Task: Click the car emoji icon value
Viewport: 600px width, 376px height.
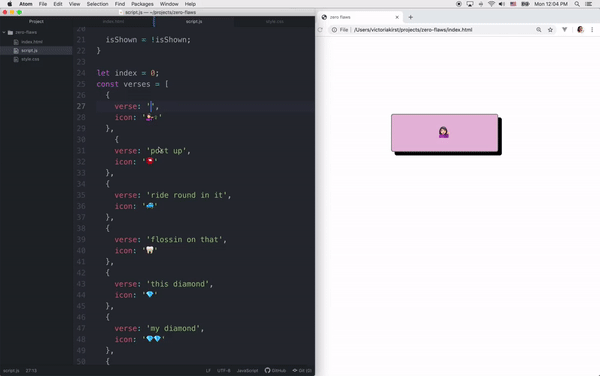Action: [150, 206]
